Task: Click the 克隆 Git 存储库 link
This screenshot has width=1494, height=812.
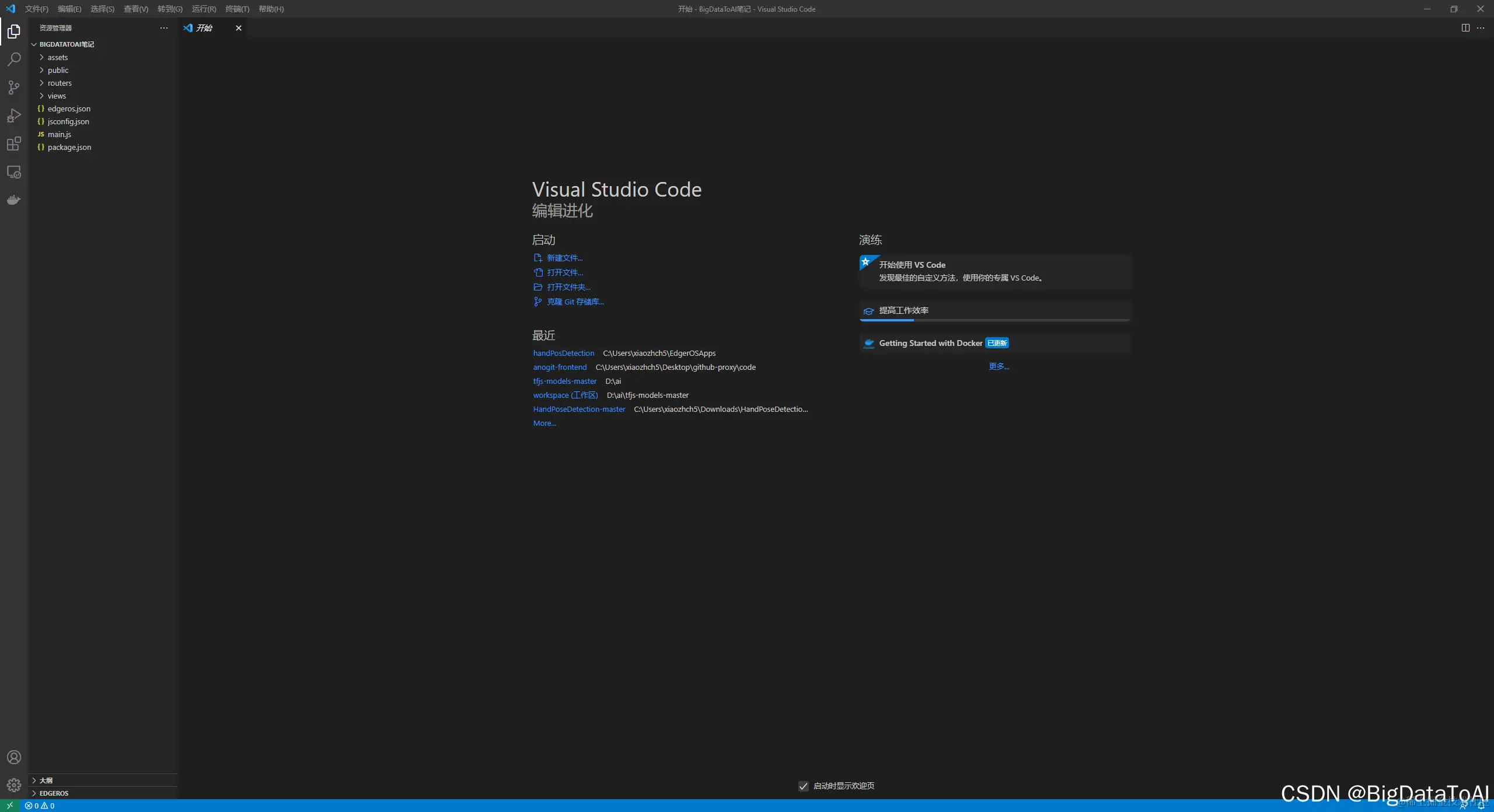Action: [x=575, y=302]
